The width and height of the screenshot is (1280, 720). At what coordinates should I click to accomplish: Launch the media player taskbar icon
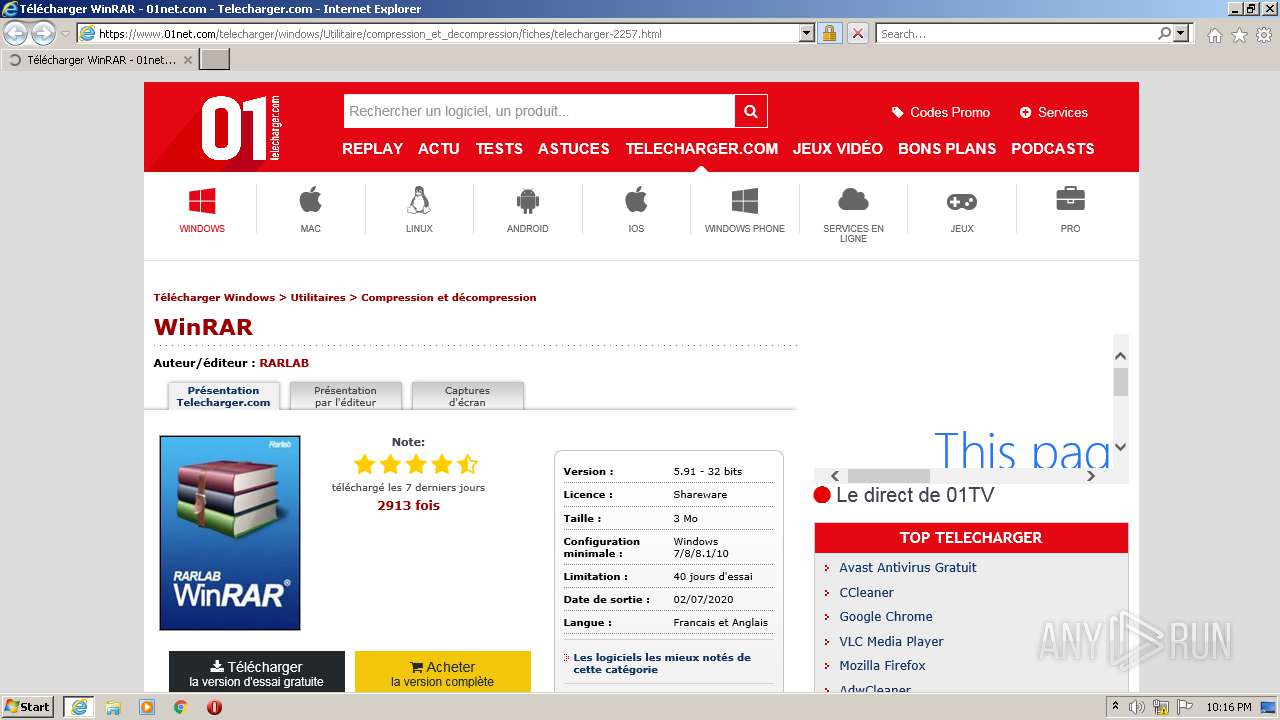coord(147,707)
